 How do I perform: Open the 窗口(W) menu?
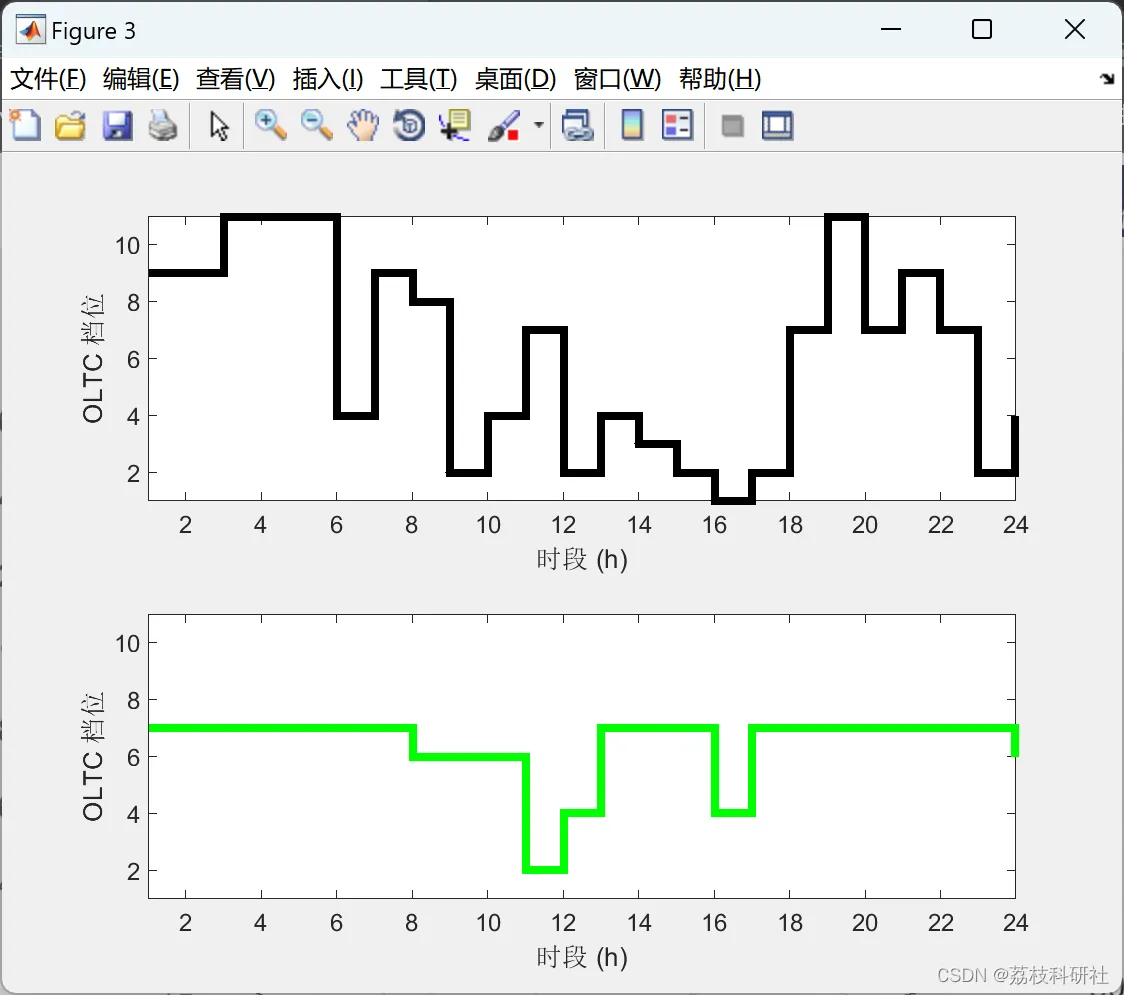[617, 79]
